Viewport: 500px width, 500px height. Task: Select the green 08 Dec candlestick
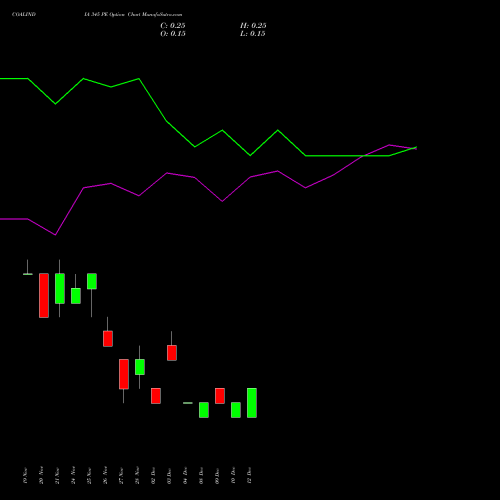tap(204, 410)
